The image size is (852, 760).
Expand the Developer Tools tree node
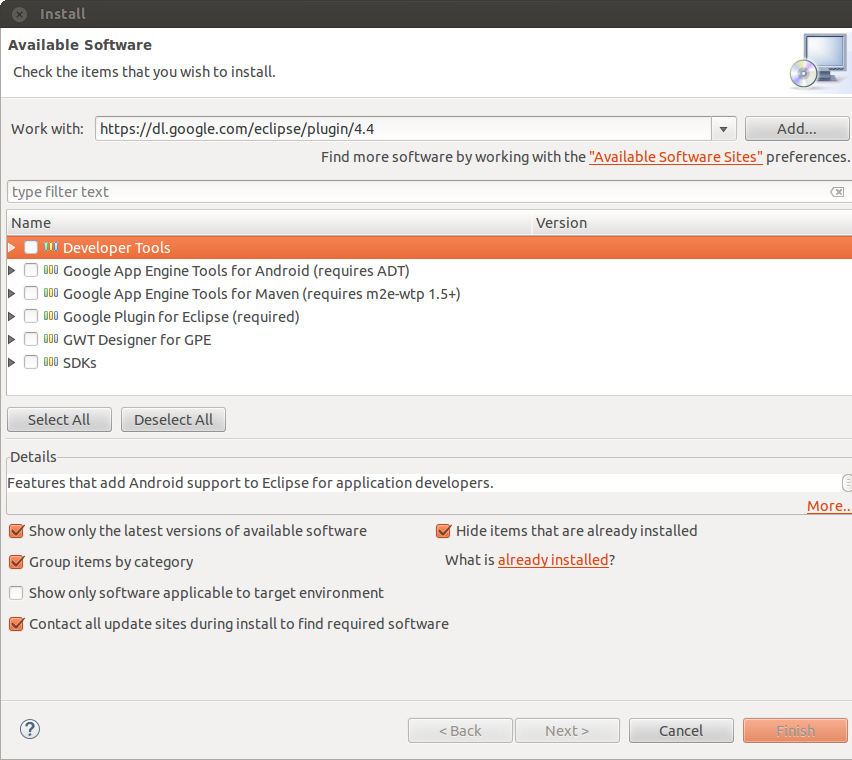12,248
